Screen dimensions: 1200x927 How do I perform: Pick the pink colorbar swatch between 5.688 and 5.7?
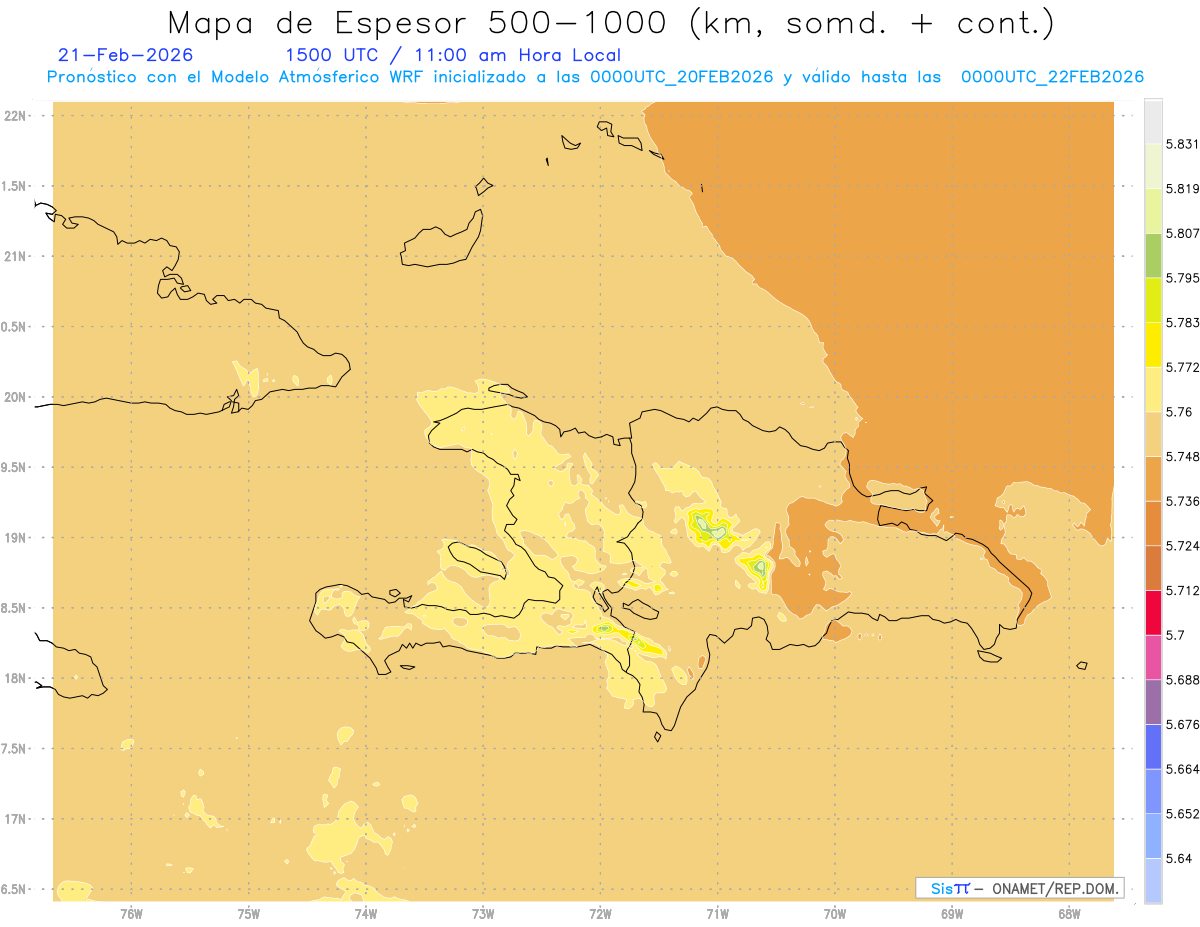1153,657
